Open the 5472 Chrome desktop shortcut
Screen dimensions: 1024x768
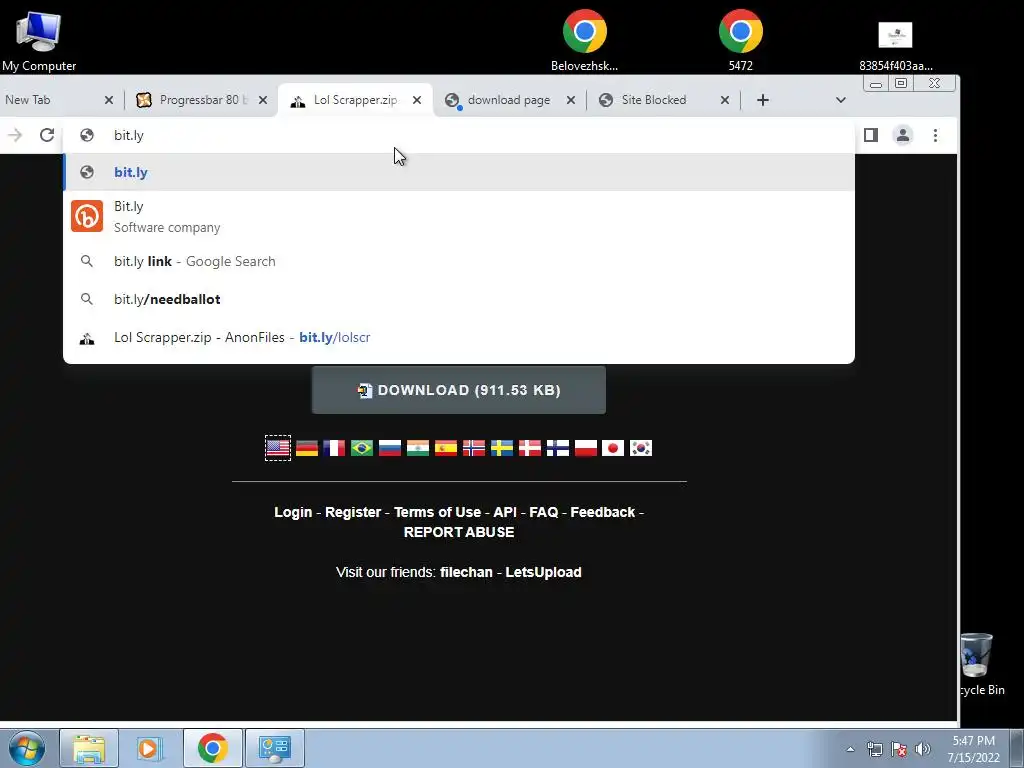coord(741,40)
